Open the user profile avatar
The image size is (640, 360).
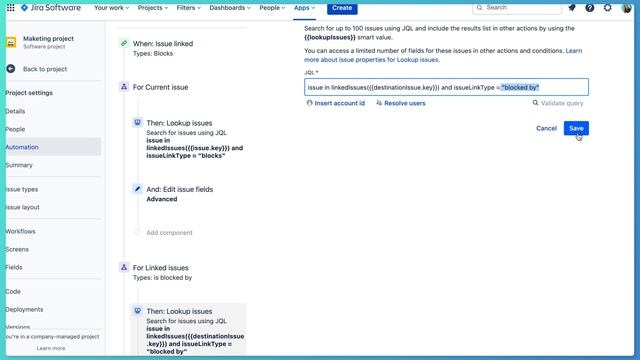(x=627, y=8)
